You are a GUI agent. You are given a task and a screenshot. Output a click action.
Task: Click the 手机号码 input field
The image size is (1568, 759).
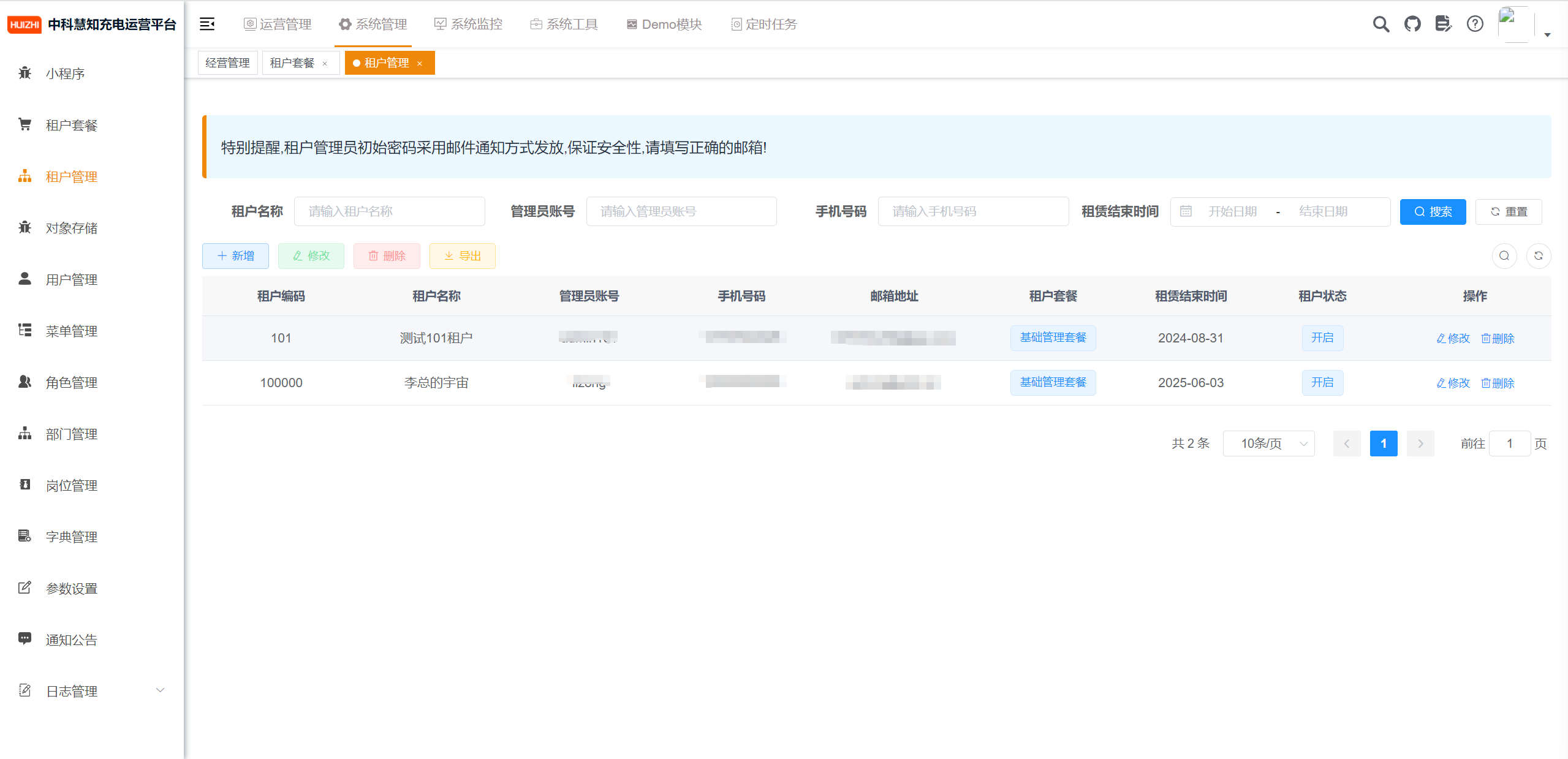973,211
